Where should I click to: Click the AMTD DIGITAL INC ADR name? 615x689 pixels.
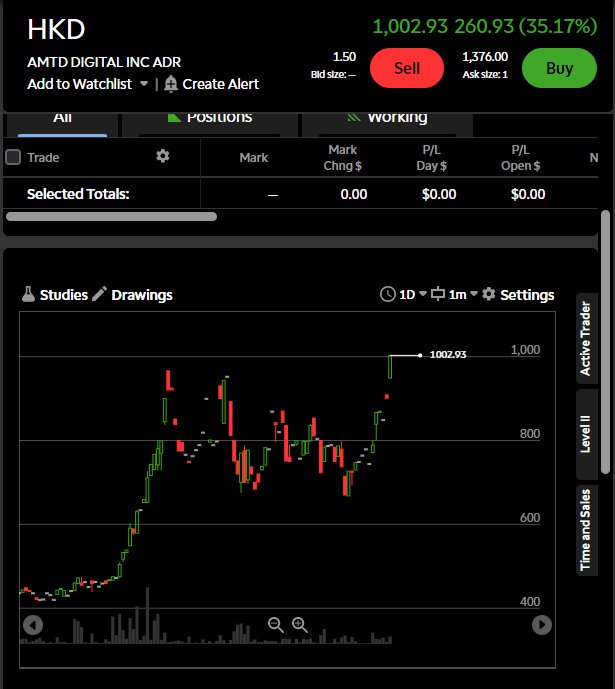point(104,62)
